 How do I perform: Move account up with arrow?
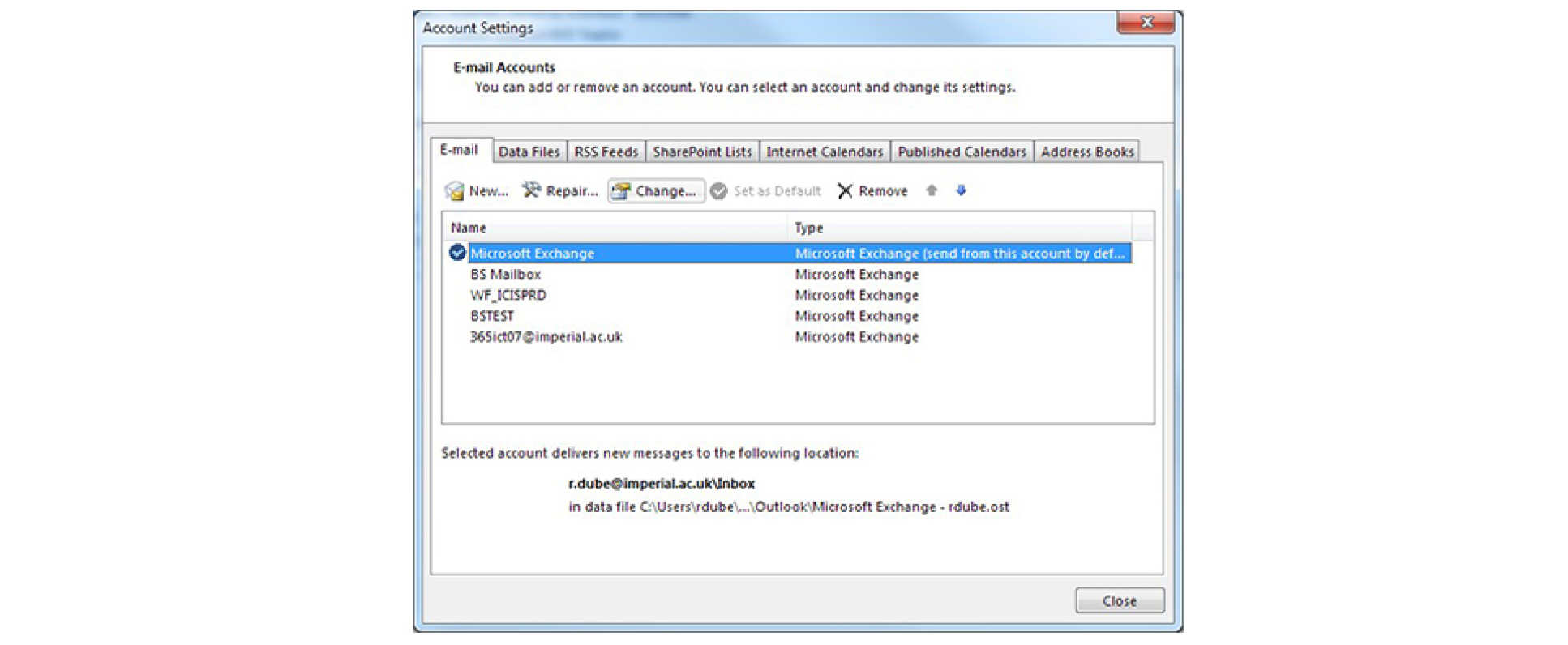[932, 190]
